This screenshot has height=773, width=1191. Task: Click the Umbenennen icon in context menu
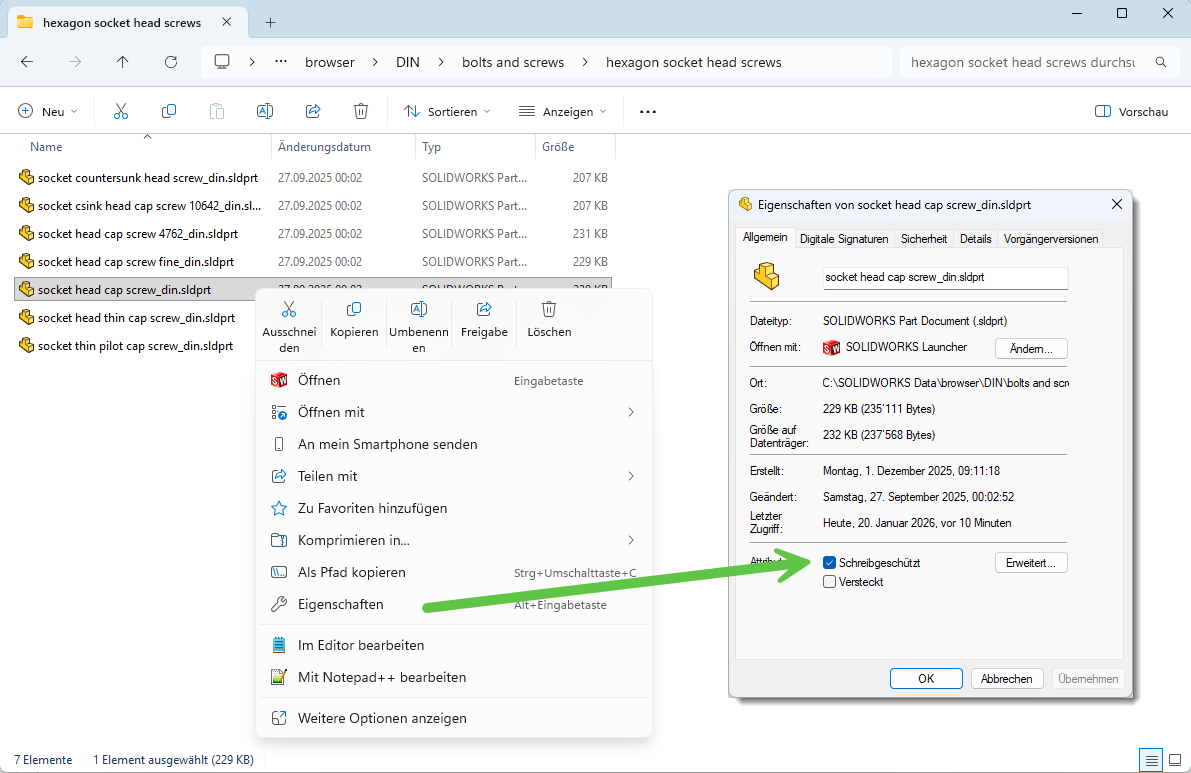pos(419,310)
